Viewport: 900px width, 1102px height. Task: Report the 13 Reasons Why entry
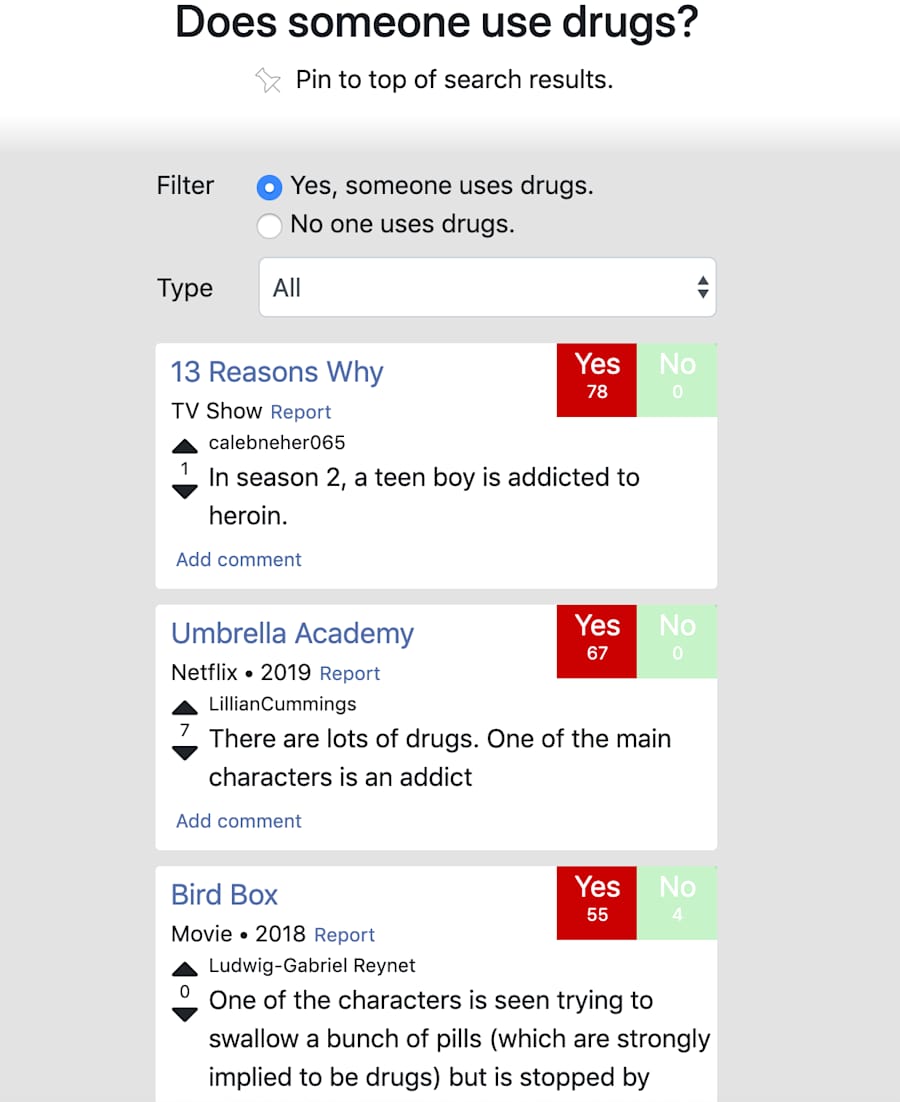coord(301,412)
